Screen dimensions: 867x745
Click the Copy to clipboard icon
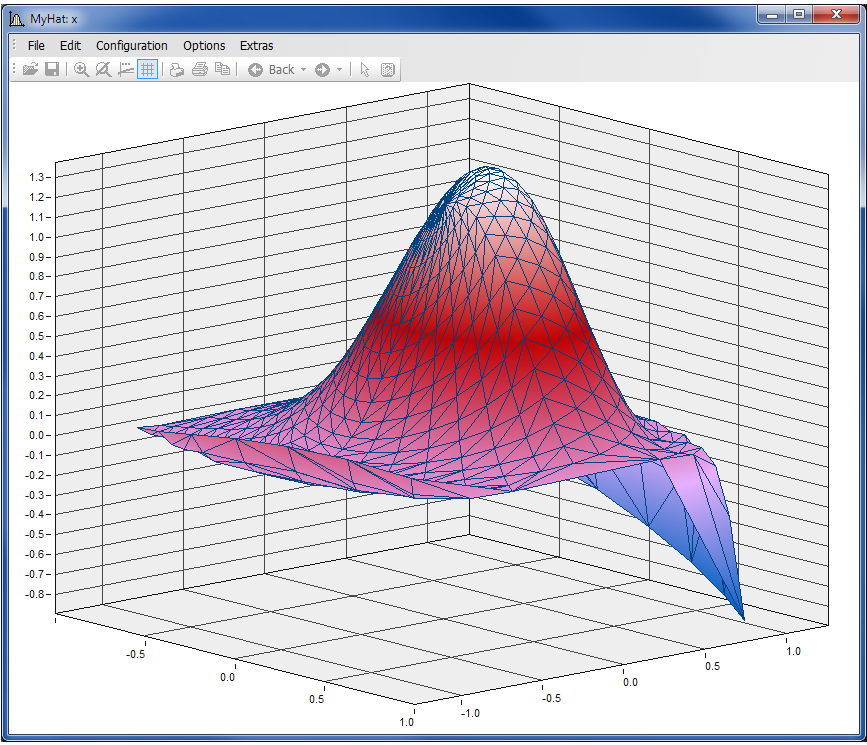[222, 70]
